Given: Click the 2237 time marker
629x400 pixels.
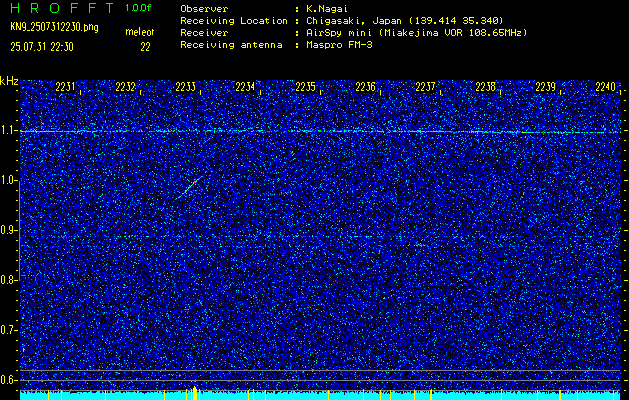Looking at the screenshot, I should pyautogui.click(x=425, y=87).
